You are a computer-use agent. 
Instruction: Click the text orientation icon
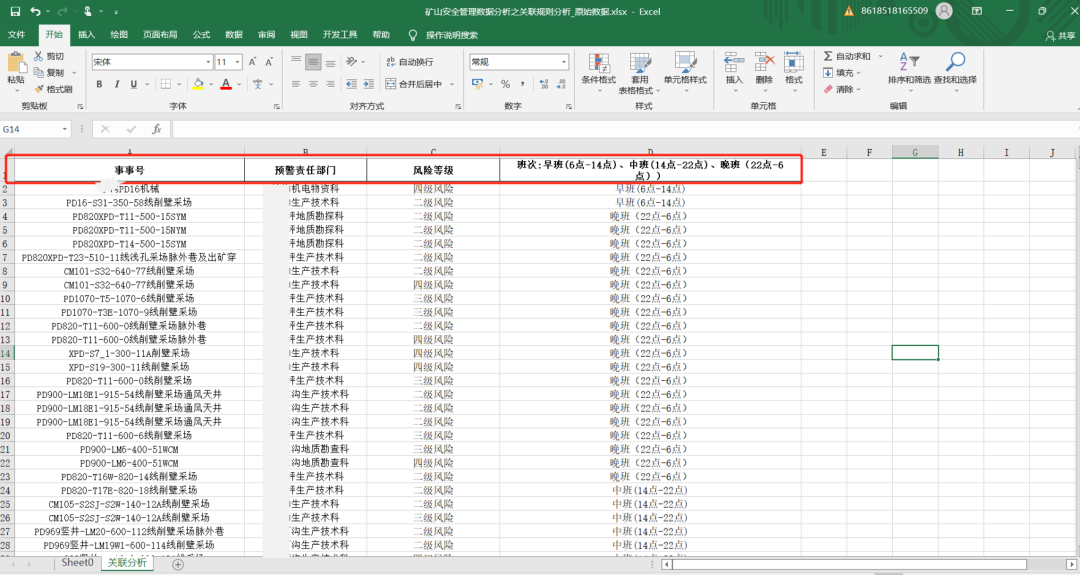[x=352, y=61]
